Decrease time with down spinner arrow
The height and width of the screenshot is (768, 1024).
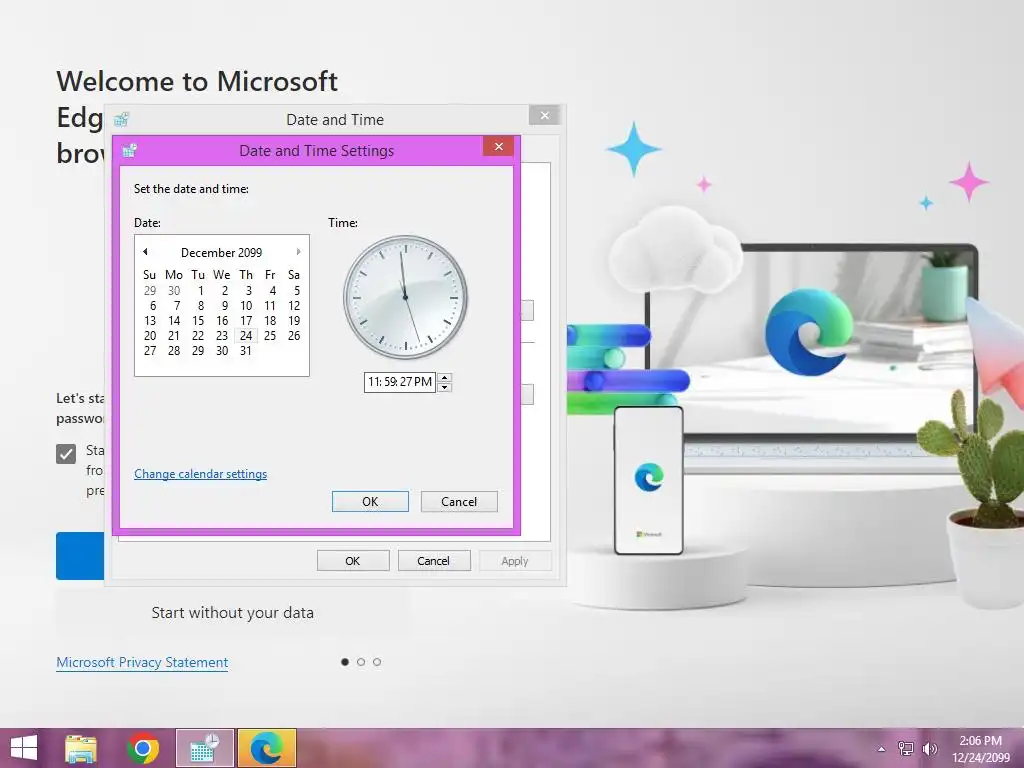pos(444,387)
